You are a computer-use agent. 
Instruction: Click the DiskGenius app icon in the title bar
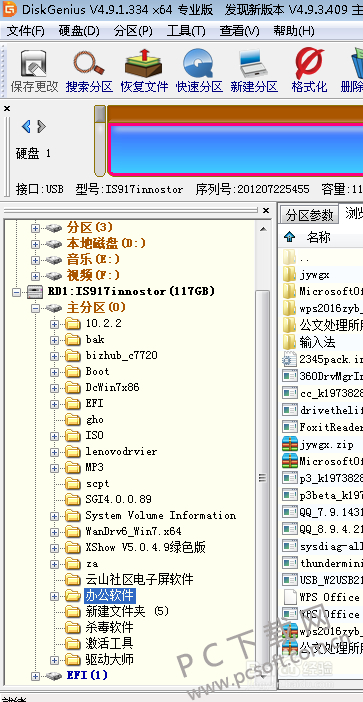pyautogui.click(x=9, y=9)
